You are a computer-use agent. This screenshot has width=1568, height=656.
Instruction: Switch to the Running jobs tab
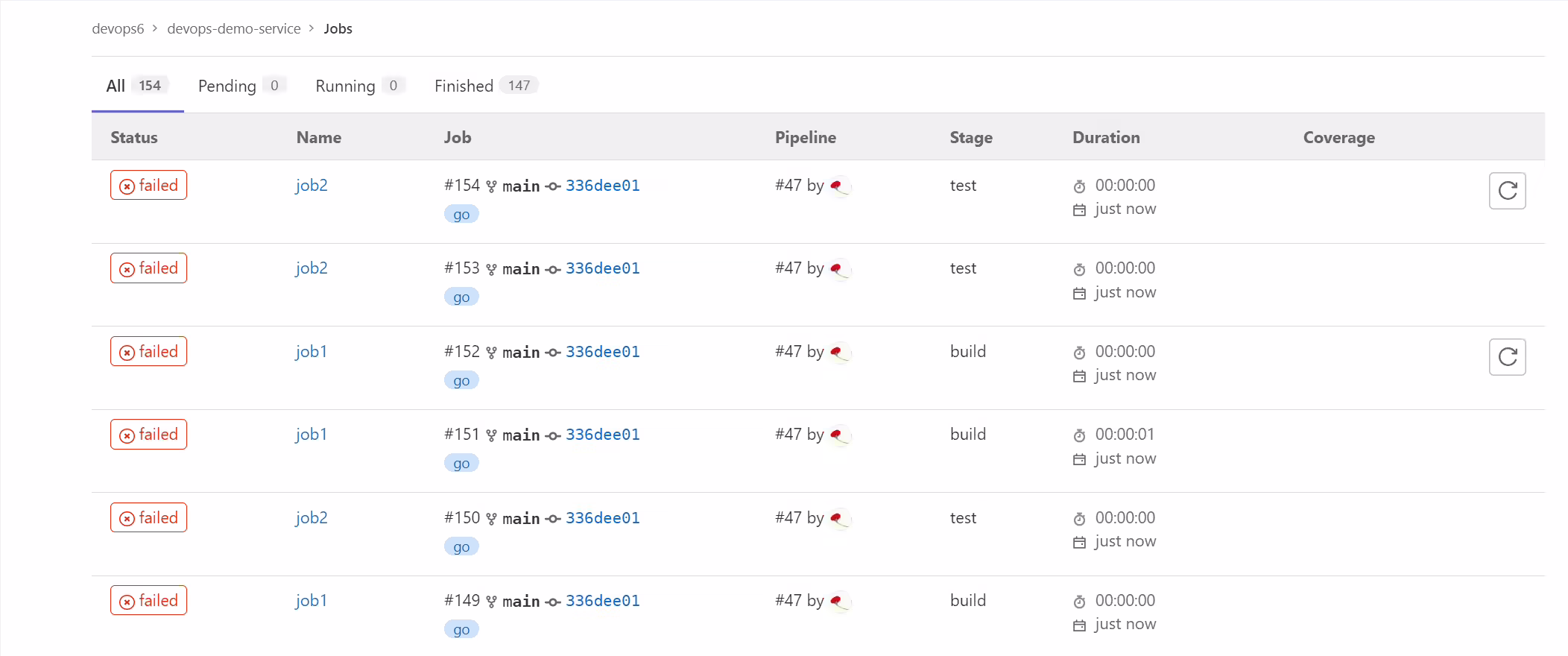(360, 86)
